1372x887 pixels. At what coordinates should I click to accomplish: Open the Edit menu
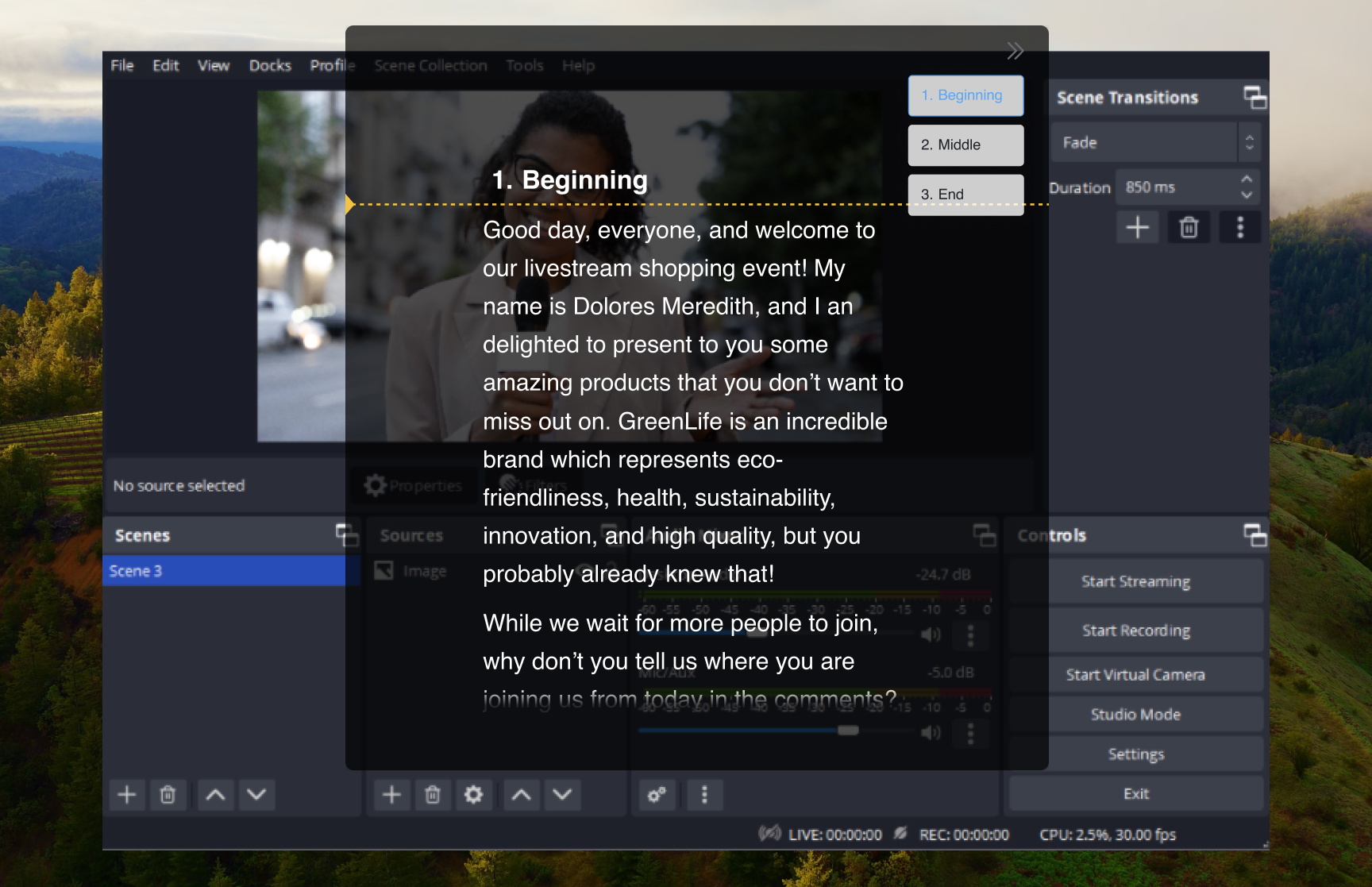pos(166,66)
